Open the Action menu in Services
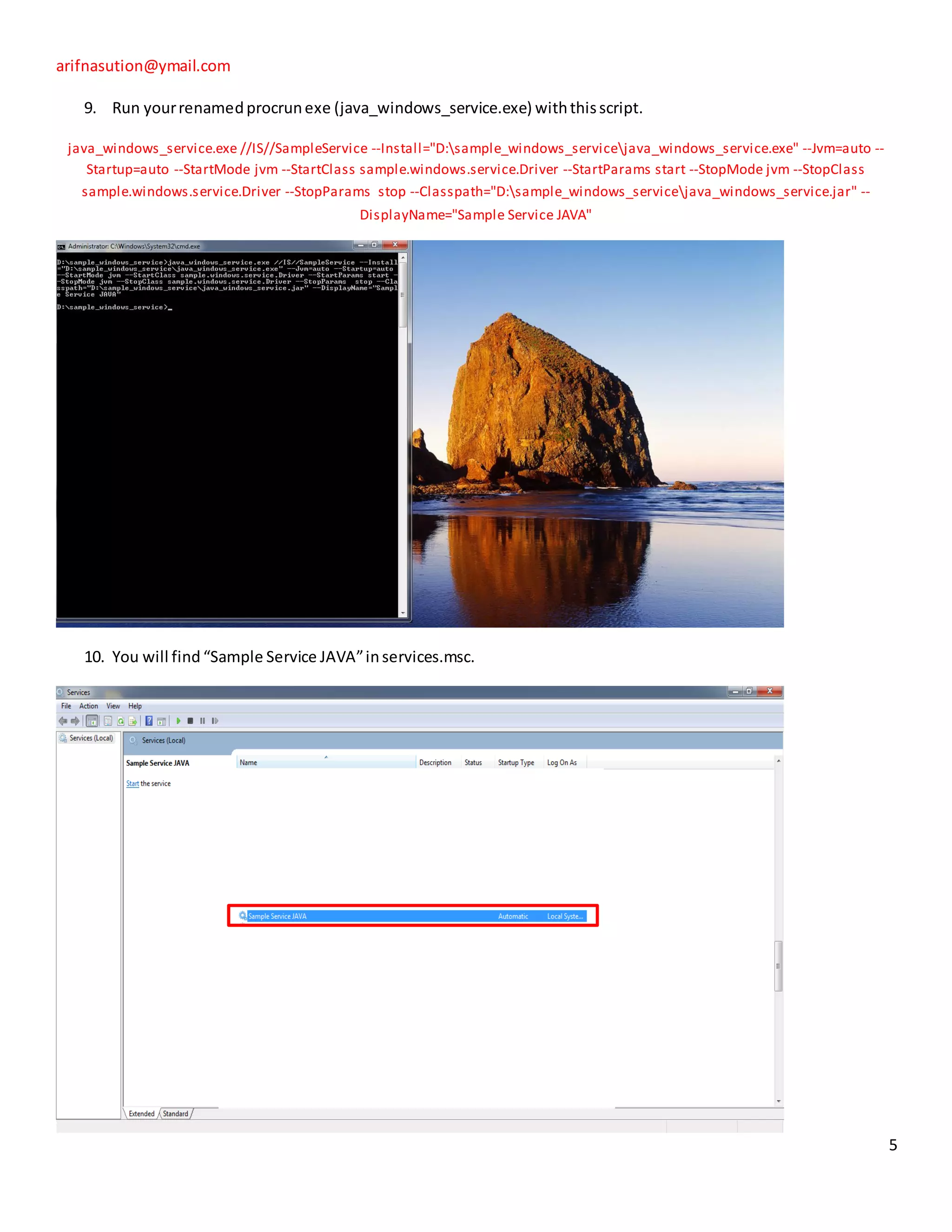This screenshot has width=952, height=1232. [x=88, y=706]
